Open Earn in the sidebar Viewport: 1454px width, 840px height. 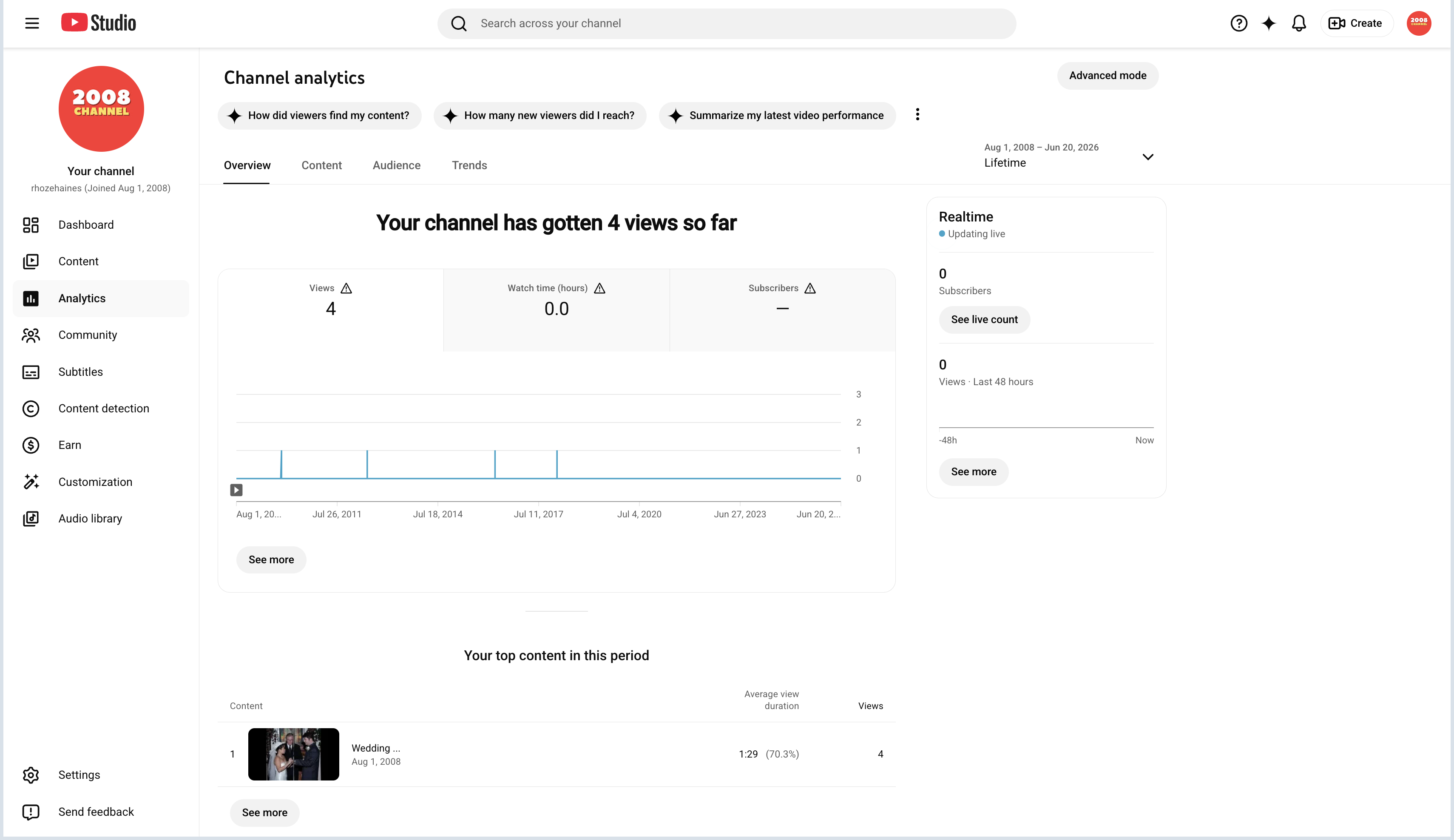[101, 446]
